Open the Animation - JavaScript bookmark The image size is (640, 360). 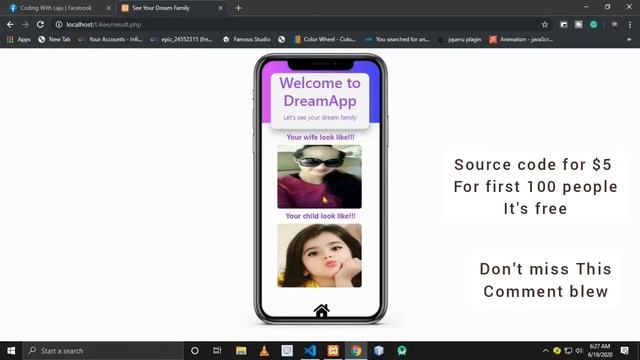tap(521, 39)
